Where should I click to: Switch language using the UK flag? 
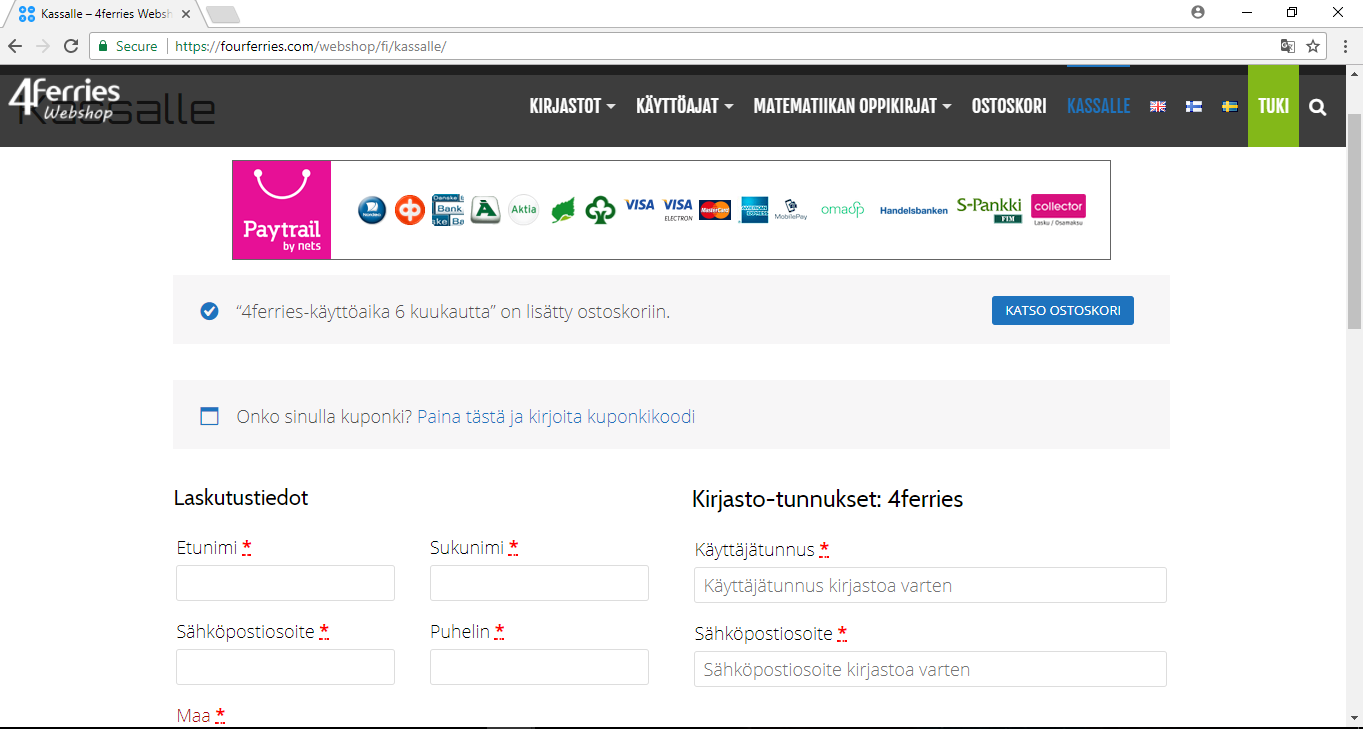point(1158,107)
